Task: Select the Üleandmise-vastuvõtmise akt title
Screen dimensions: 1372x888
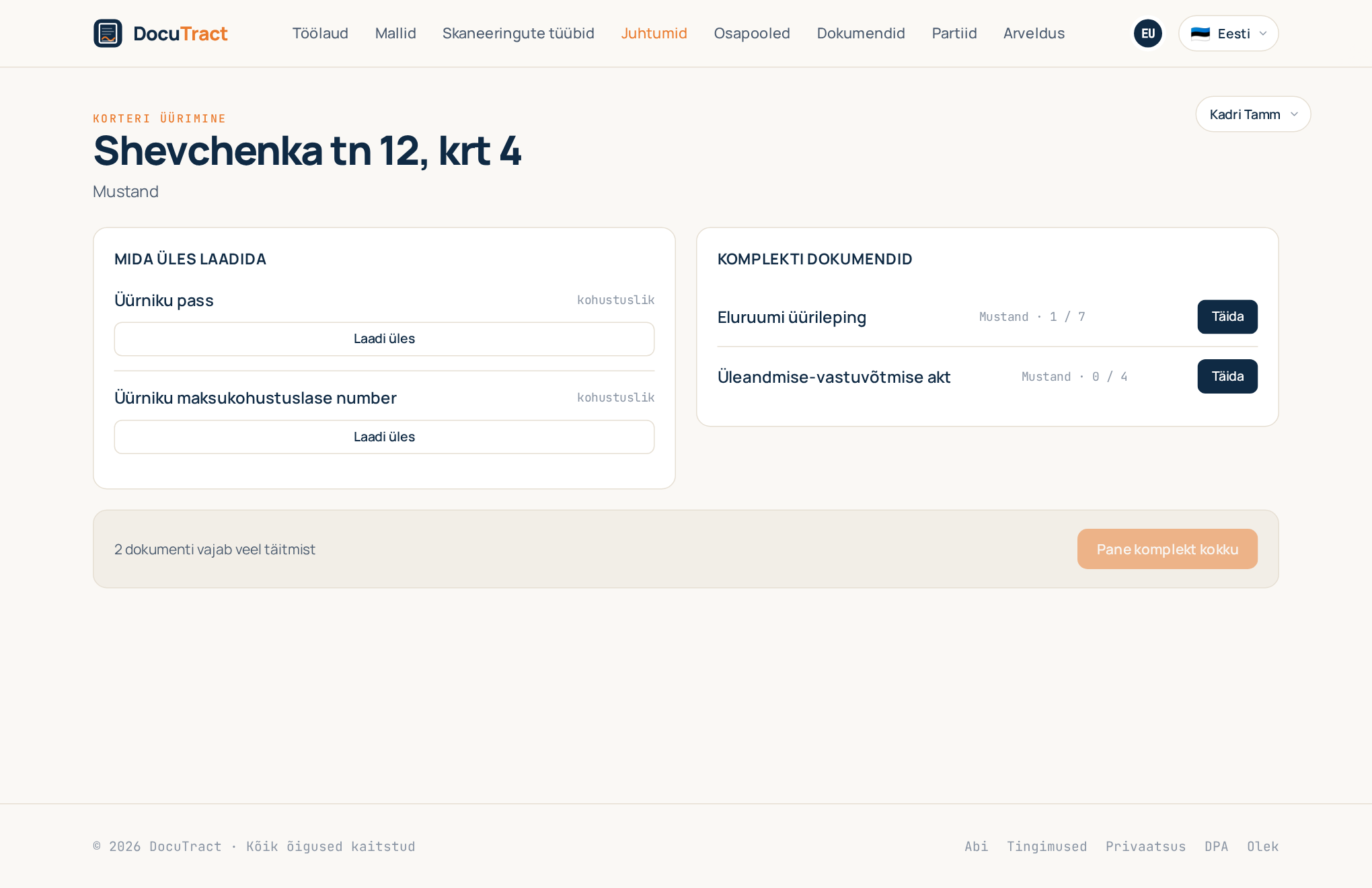Action: pos(834,377)
